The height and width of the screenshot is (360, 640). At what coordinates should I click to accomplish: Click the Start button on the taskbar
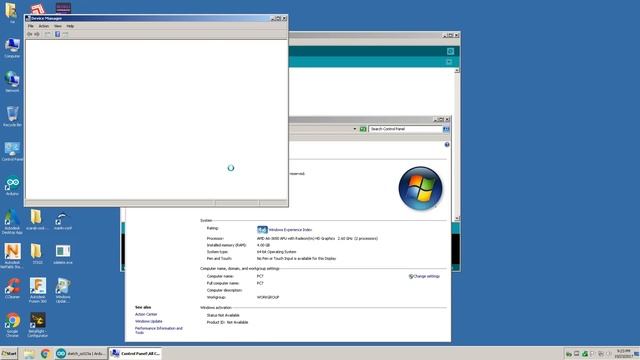tap(9, 353)
